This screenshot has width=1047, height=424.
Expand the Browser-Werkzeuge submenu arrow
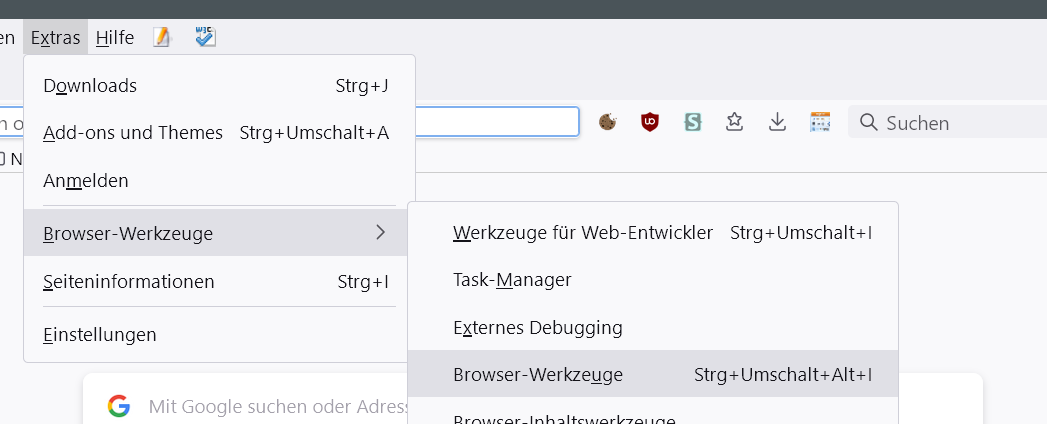380,233
